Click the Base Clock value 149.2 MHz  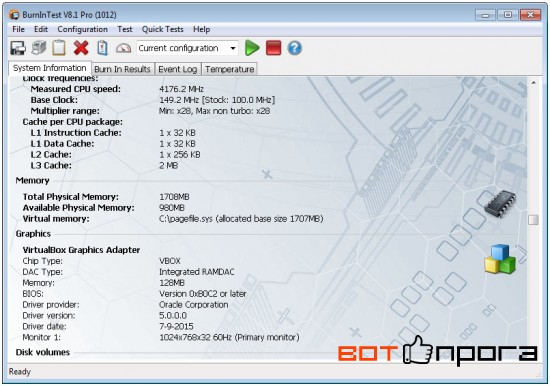click(217, 100)
